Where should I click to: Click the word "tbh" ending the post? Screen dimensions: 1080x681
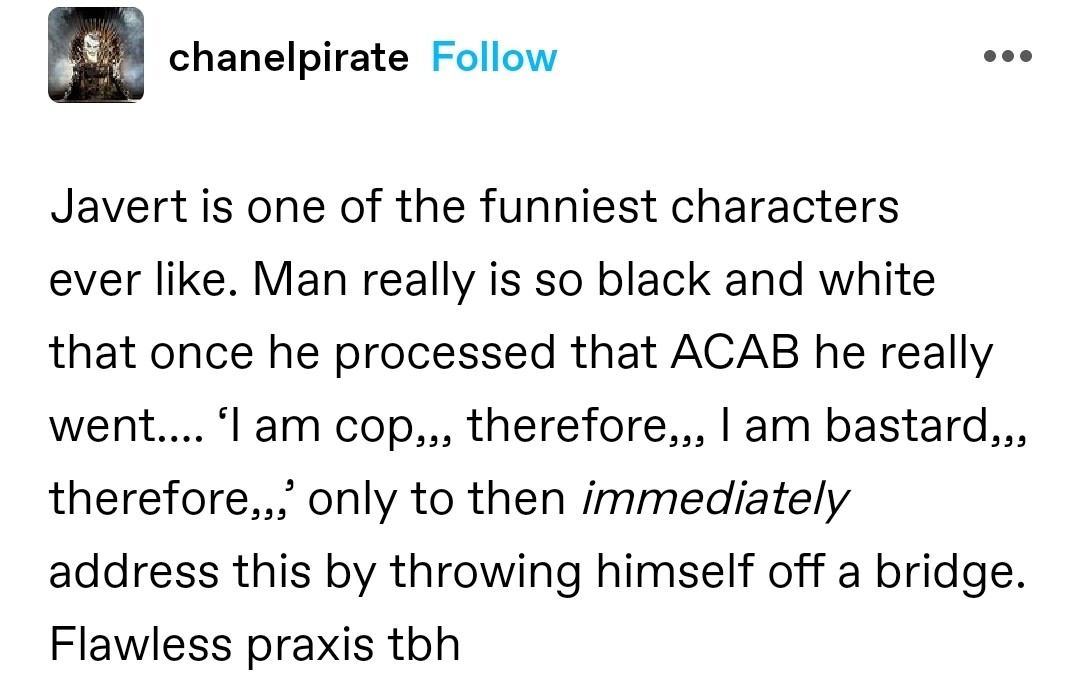[x=422, y=644]
